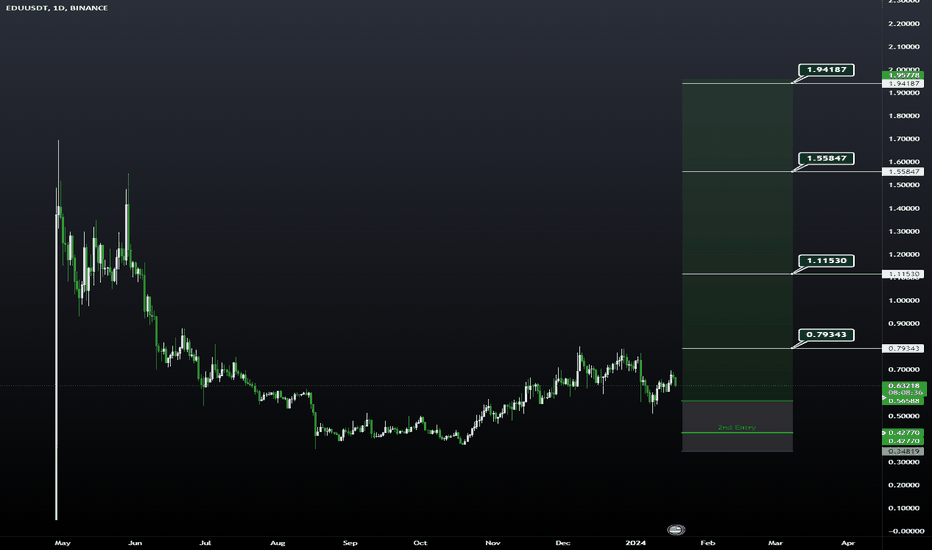Click the white 1.55847 price axis label
Image resolution: width=932 pixels, height=550 pixels.
pyautogui.click(x=903, y=171)
